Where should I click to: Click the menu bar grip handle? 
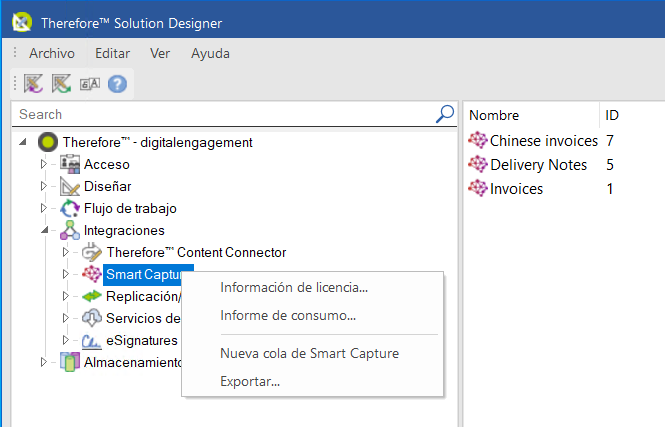15,53
